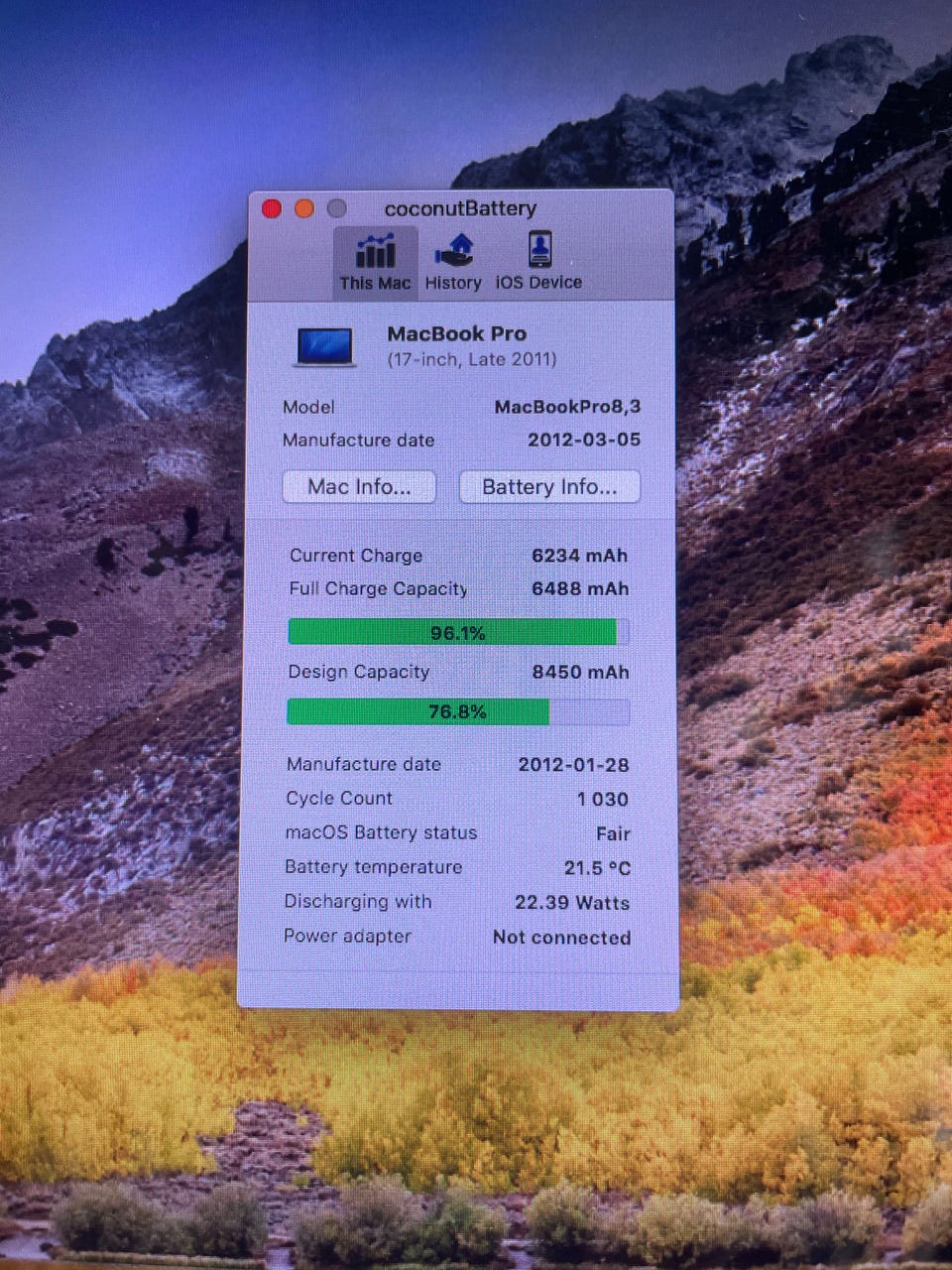Minimize coconutBattery with the orange button
The image size is (952, 1270).
click(x=304, y=208)
